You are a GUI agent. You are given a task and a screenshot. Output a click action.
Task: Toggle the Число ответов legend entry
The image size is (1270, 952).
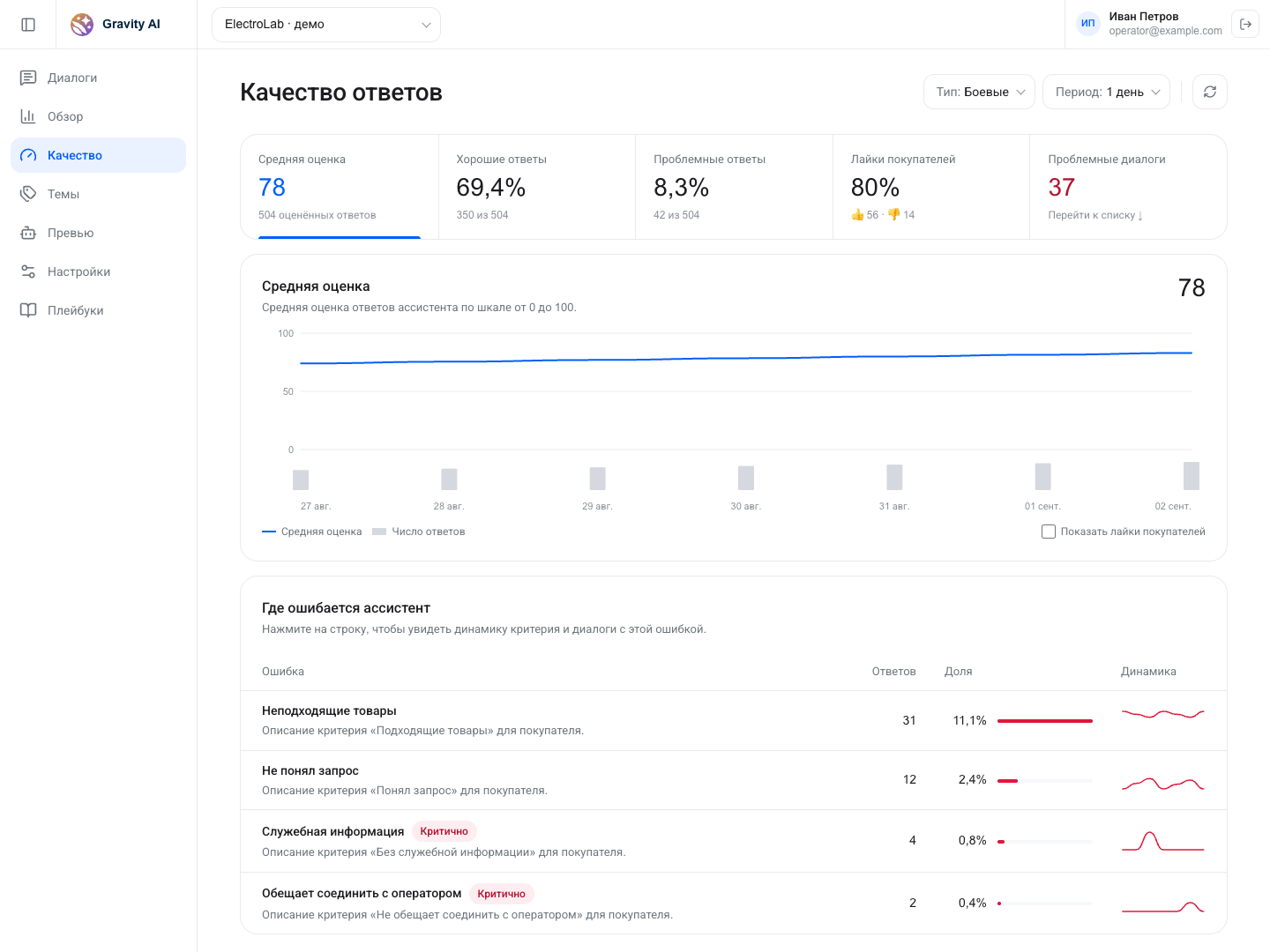coord(419,532)
